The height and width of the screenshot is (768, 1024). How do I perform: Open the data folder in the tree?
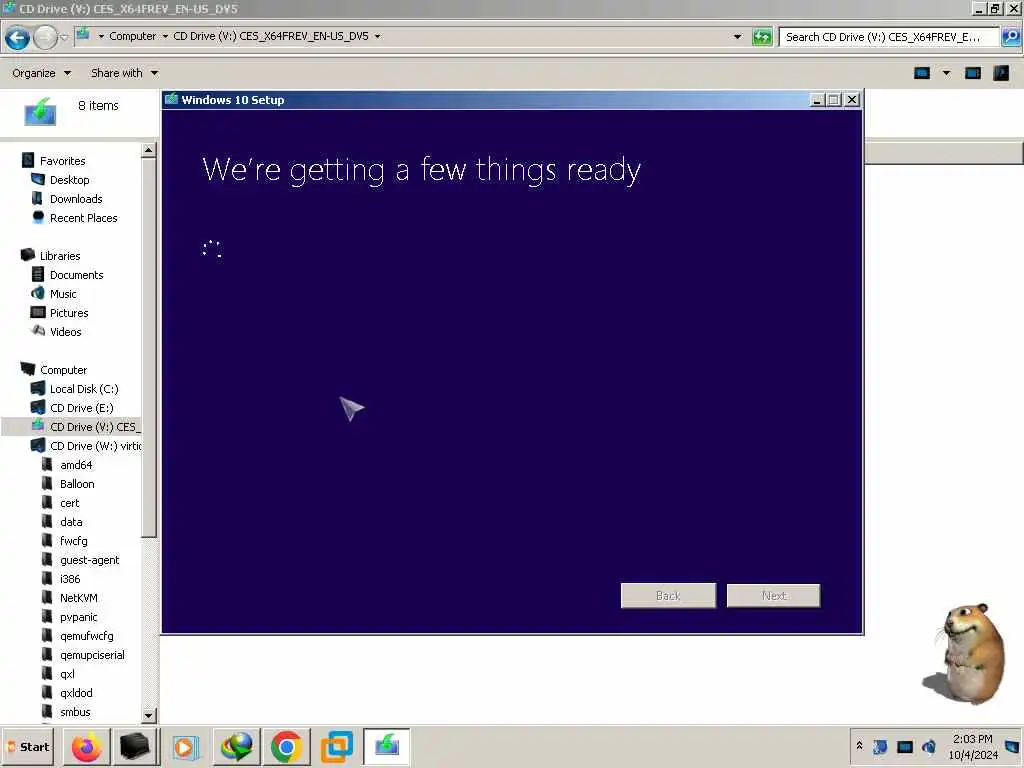[71, 522]
